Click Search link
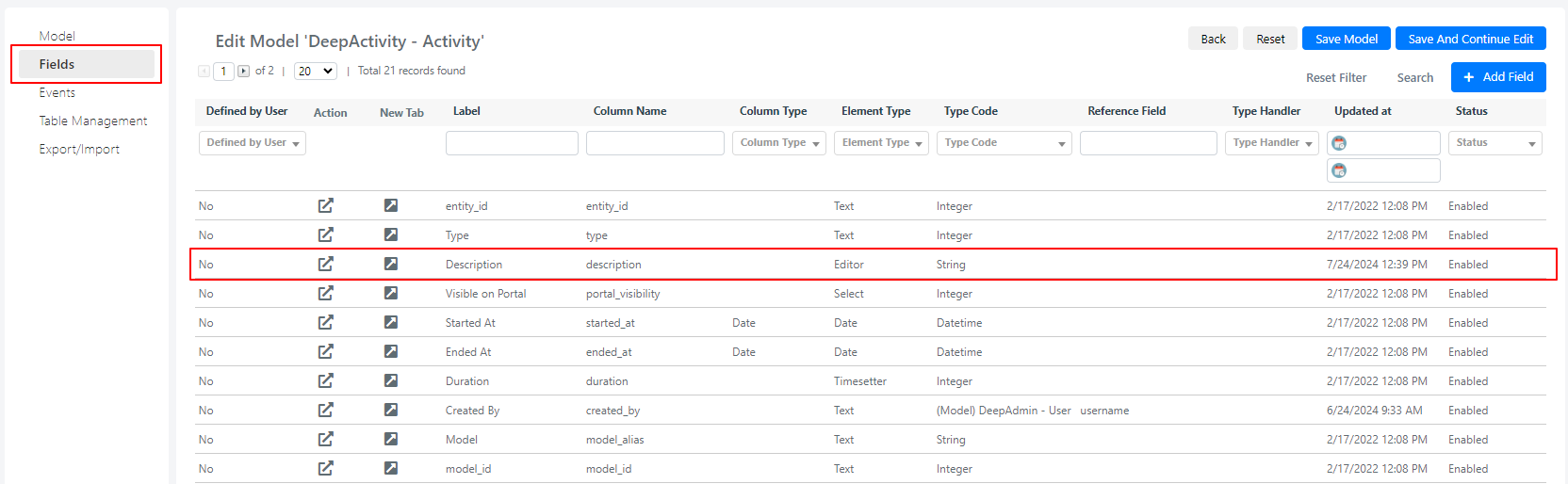Image resolution: width=1568 pixels, height=484 pixels. click(x=1415, y=78)
